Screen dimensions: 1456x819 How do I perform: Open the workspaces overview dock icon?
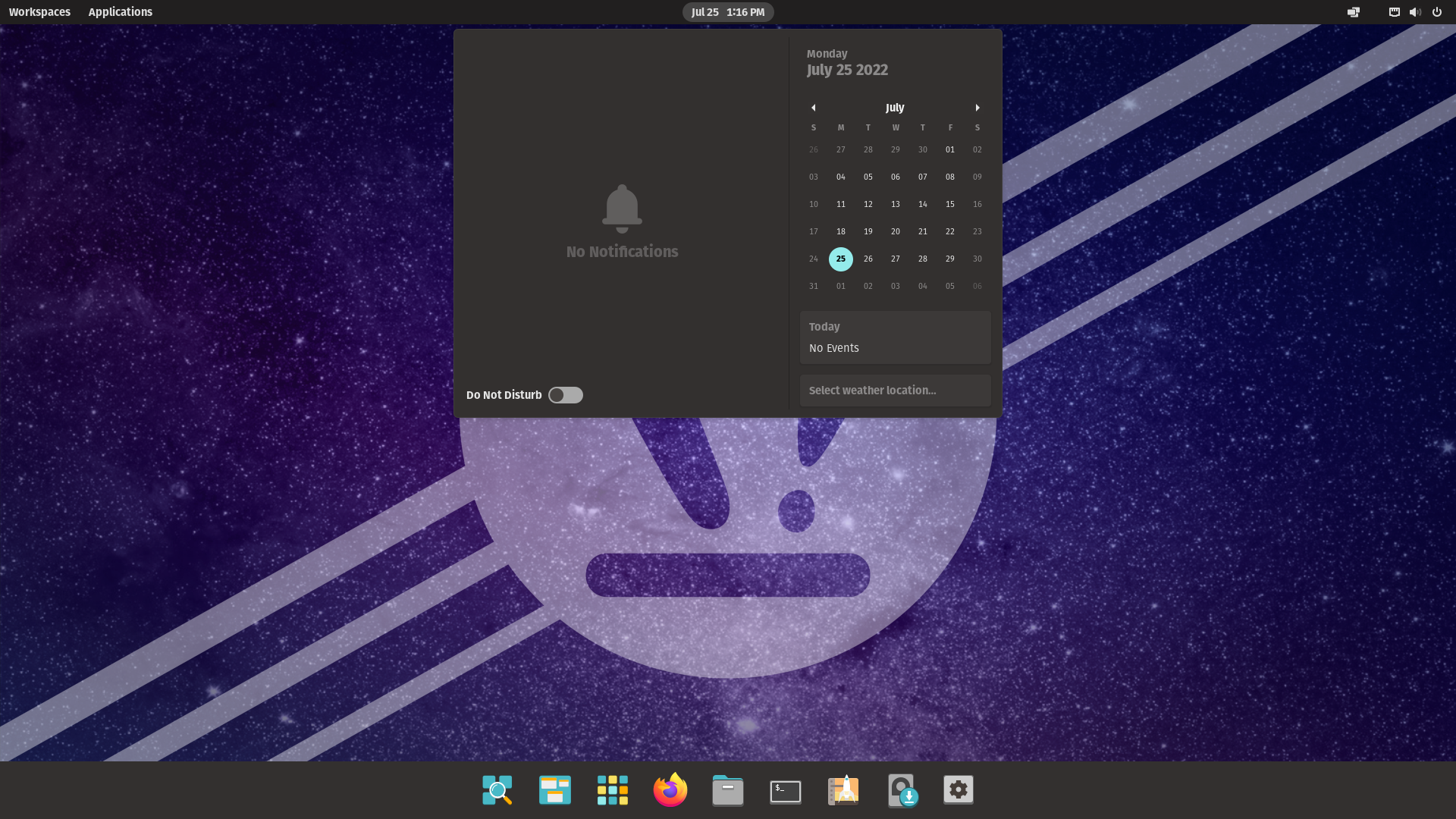[555, 790]
